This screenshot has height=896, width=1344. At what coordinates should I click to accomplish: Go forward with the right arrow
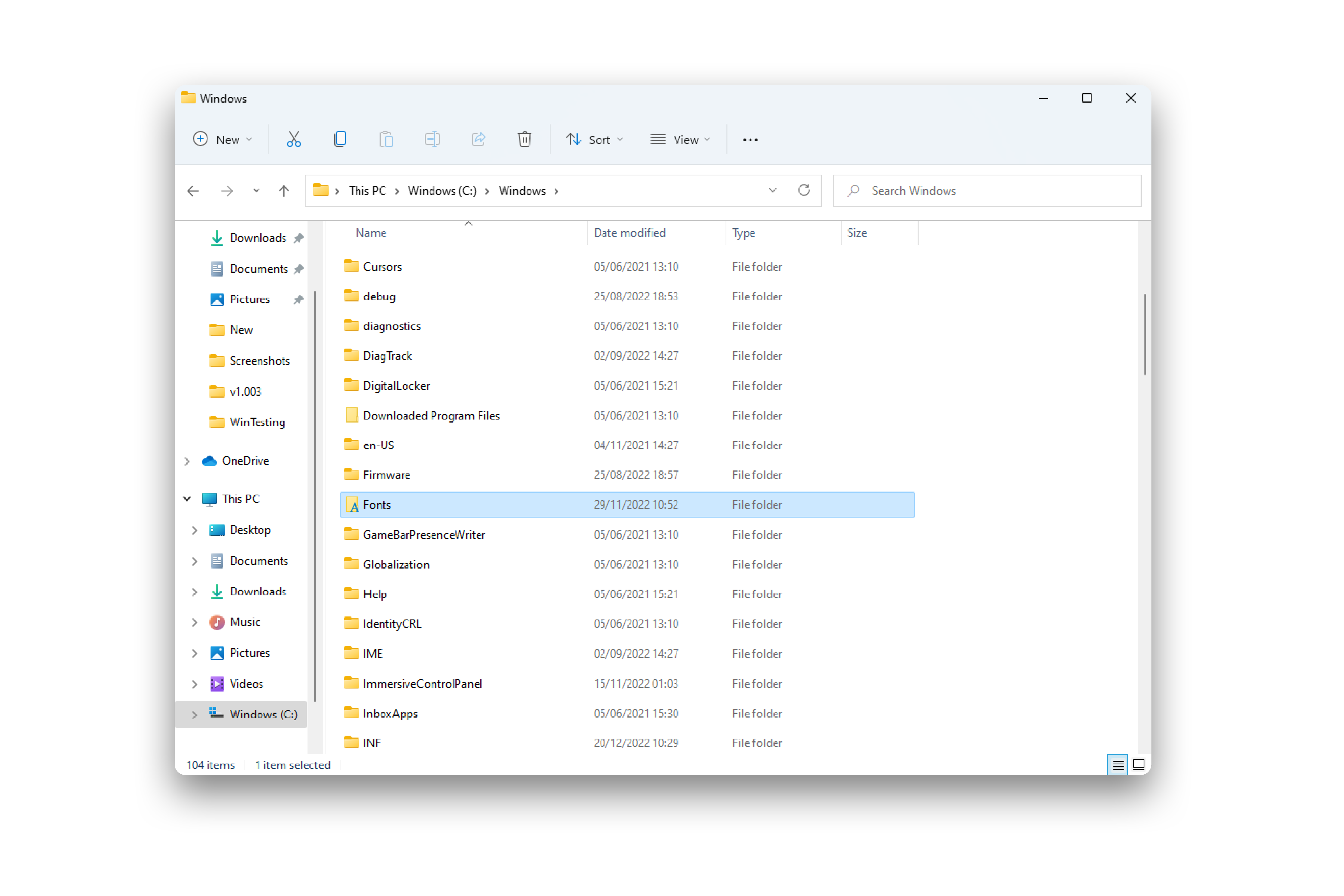click(227, 191)
